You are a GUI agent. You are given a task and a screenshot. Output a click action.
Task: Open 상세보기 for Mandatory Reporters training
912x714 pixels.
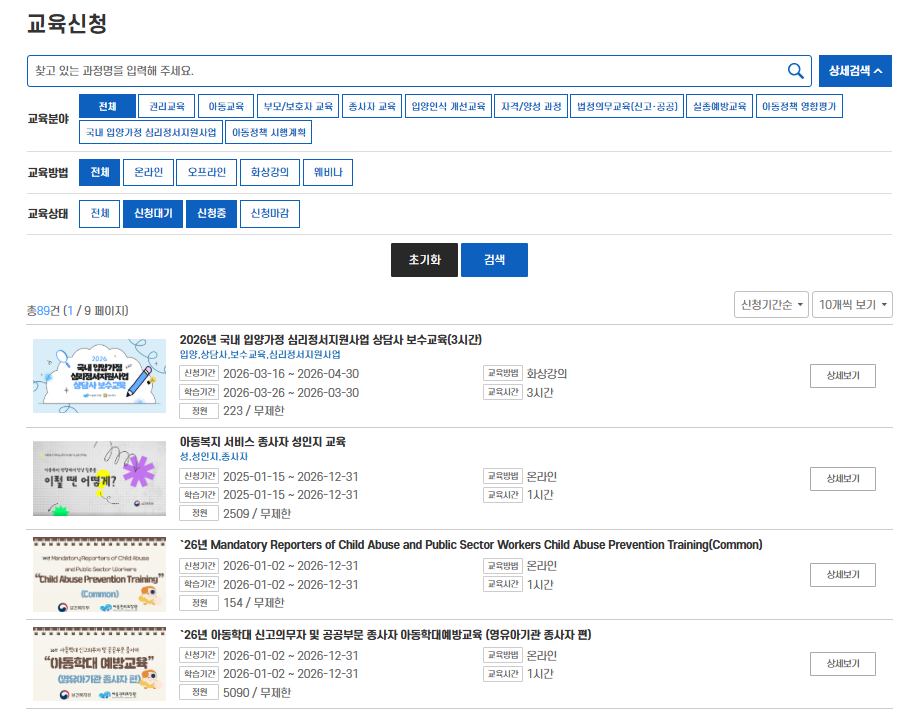click(x=843, y=574)
